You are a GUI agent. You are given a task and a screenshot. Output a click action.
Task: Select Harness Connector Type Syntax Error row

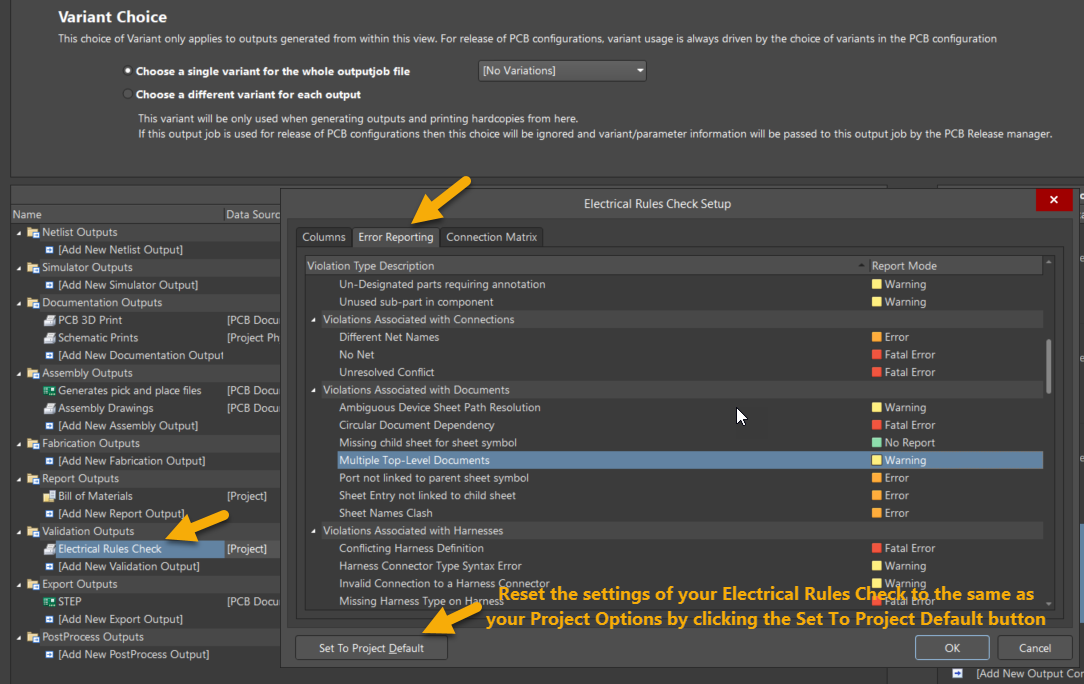(x=690, y=566)
